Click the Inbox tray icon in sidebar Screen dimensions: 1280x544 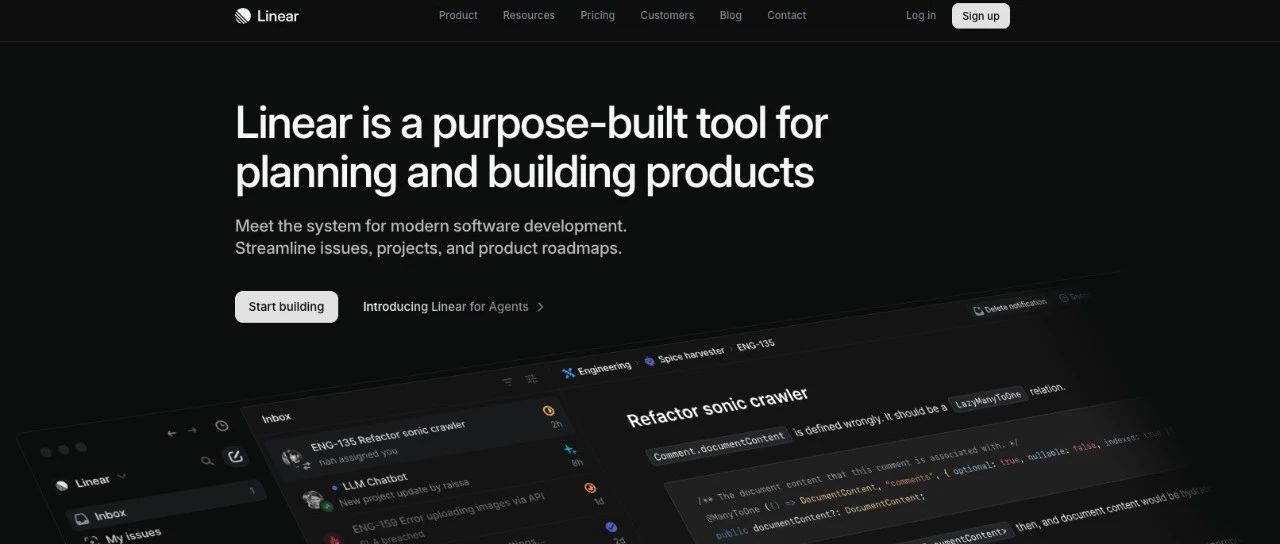80,518
